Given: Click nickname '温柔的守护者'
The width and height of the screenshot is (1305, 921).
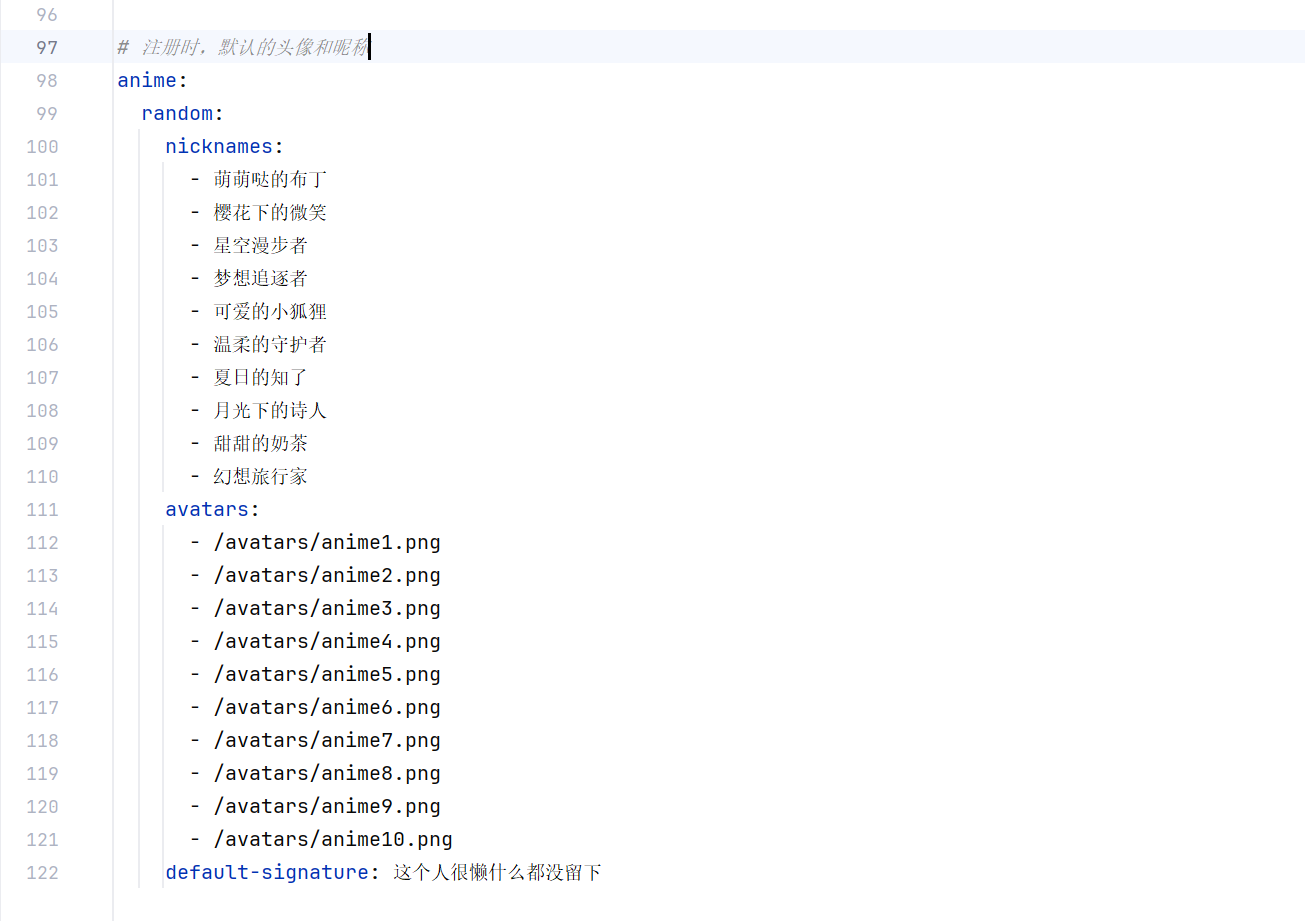Looking at the screenshot, I should pos(270,344).
